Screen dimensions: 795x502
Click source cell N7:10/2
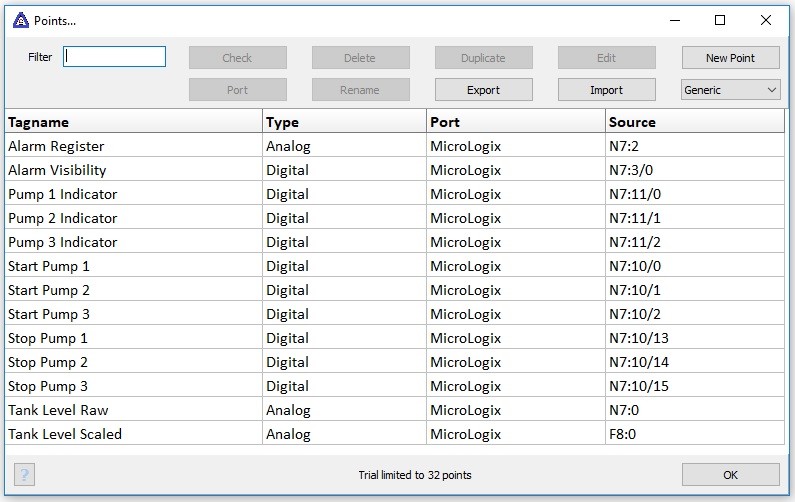pyautogui.click(x=695, y=314)
